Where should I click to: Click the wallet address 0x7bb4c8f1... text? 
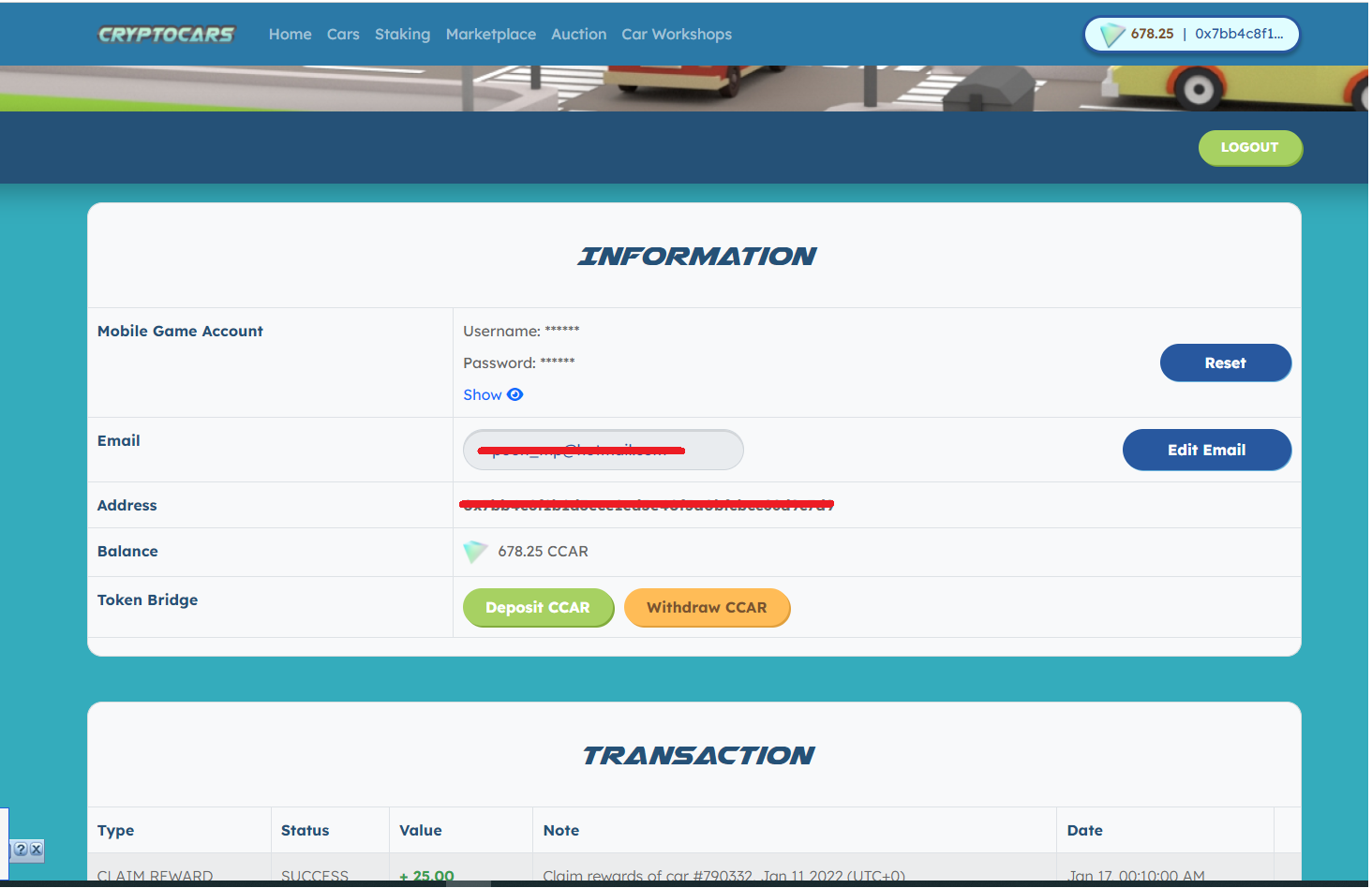click(x=1239, y=34)
